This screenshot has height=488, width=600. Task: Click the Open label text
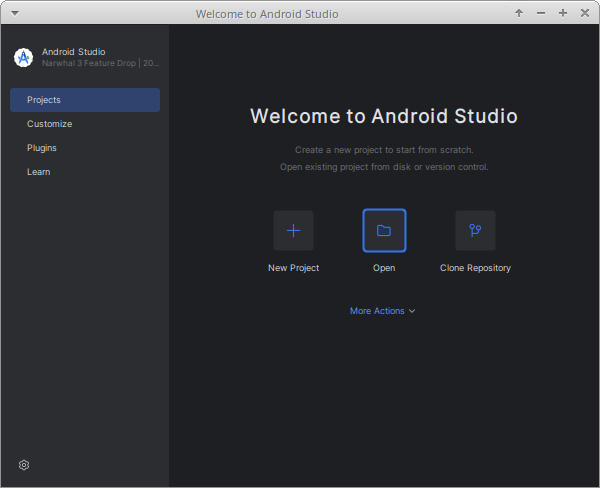coord(384,268)
